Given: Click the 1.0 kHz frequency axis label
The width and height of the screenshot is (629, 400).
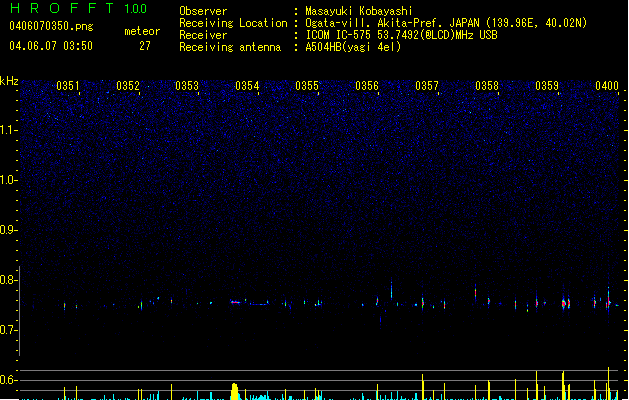Looking at the screenshot, I should click(x=8, y=180).
